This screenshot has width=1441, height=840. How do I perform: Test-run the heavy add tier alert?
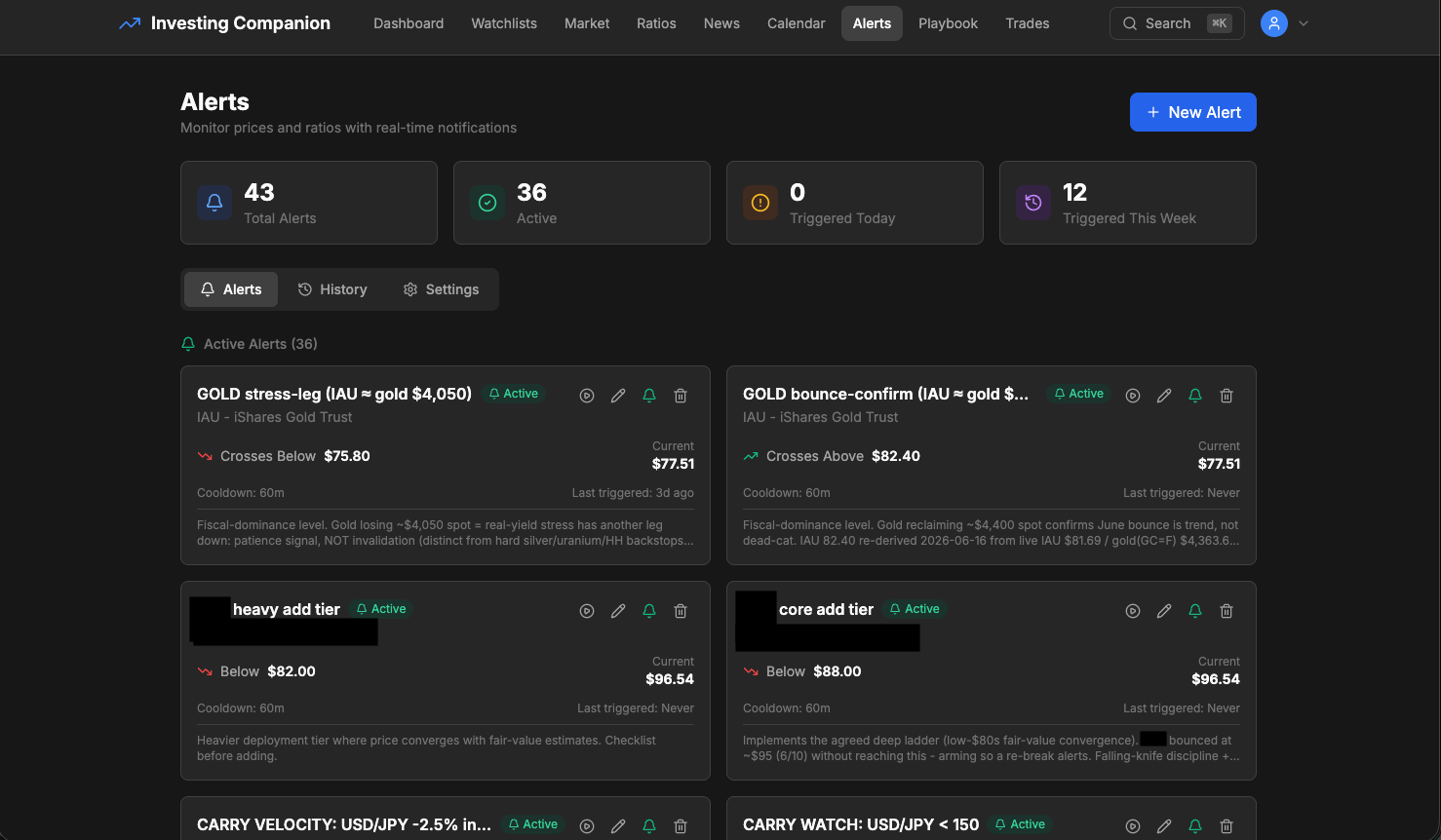(x=587, y=611)
